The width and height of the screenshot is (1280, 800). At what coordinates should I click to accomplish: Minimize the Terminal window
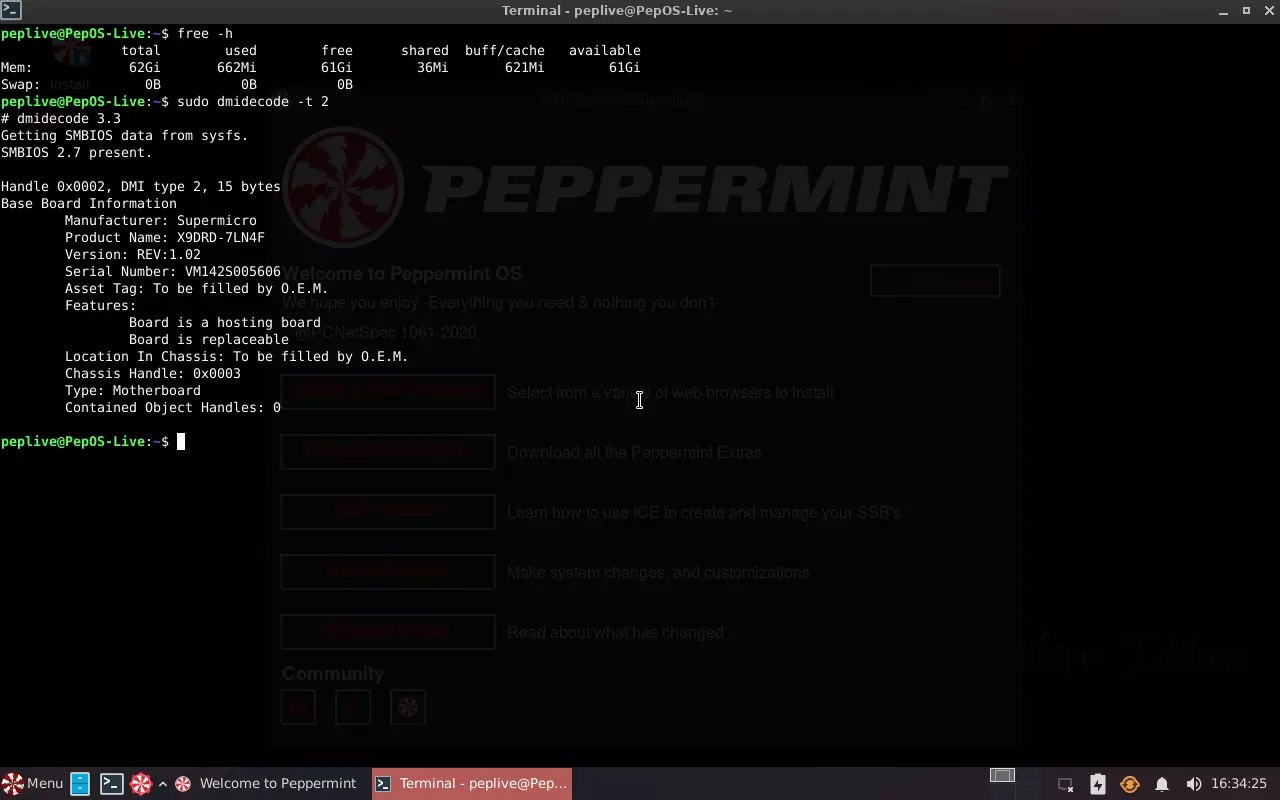coord(1223,11)
